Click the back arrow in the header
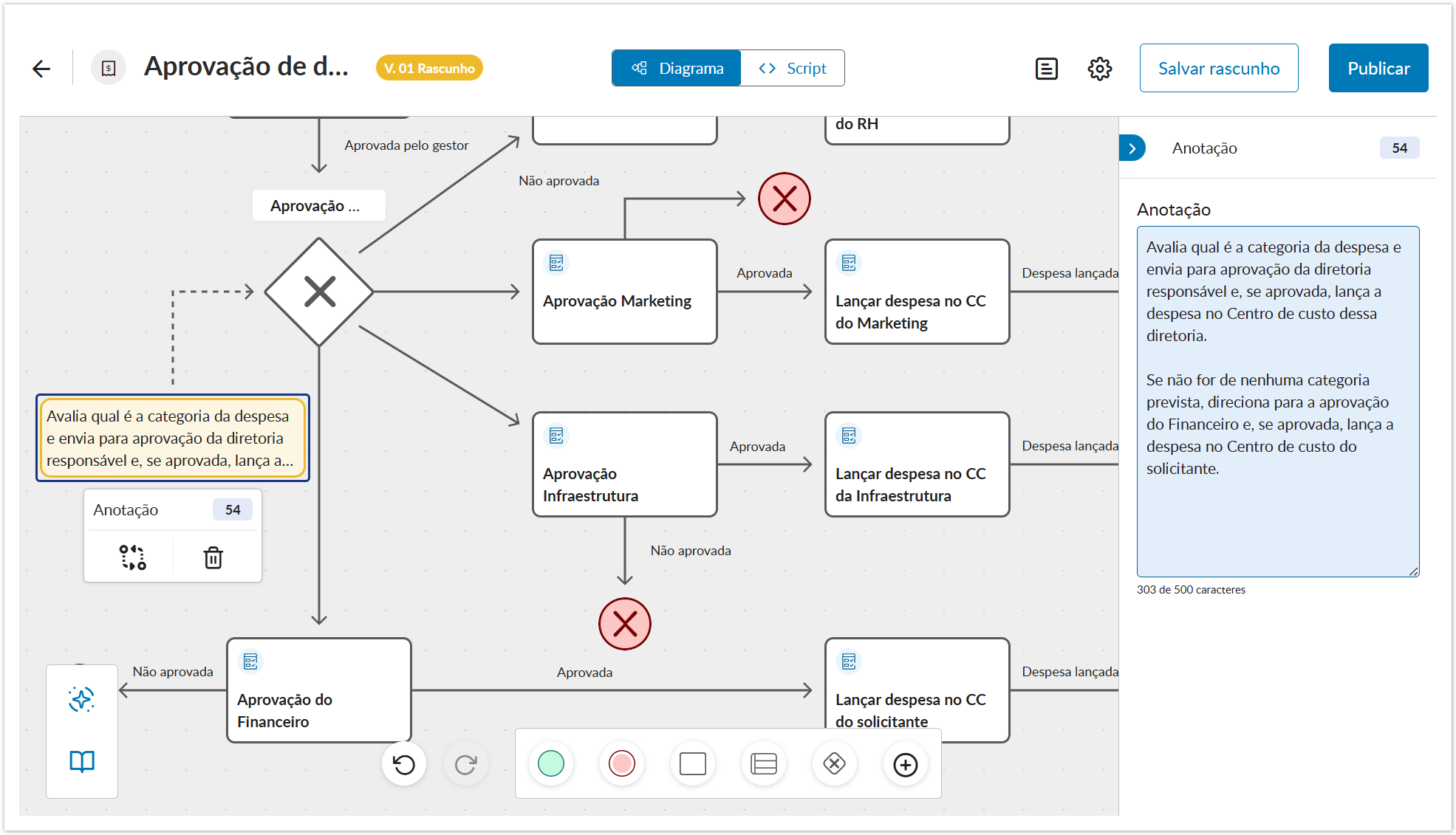 pos(41,69)
